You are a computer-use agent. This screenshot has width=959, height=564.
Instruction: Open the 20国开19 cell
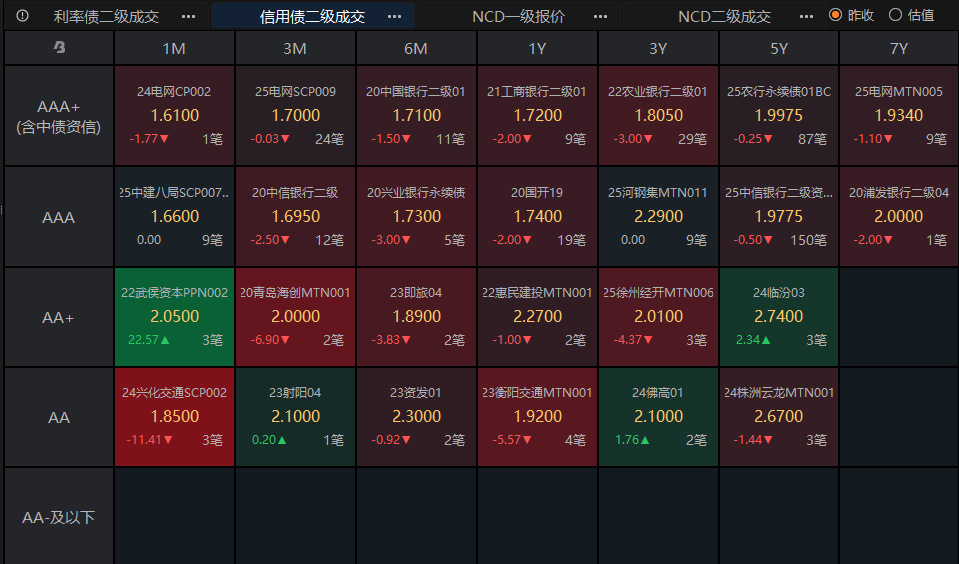538,217
